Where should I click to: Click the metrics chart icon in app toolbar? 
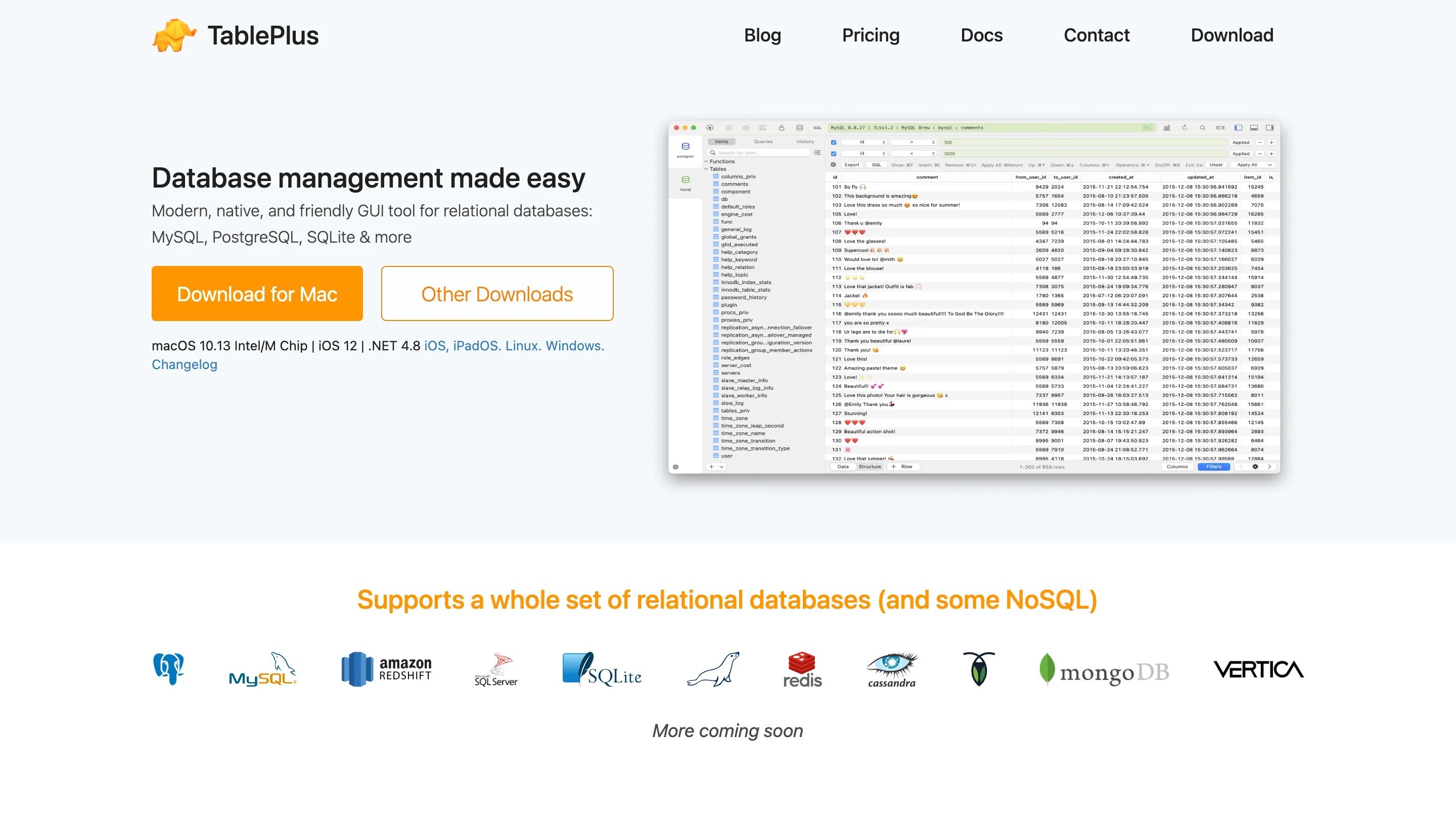click(x=1167, y=128)
